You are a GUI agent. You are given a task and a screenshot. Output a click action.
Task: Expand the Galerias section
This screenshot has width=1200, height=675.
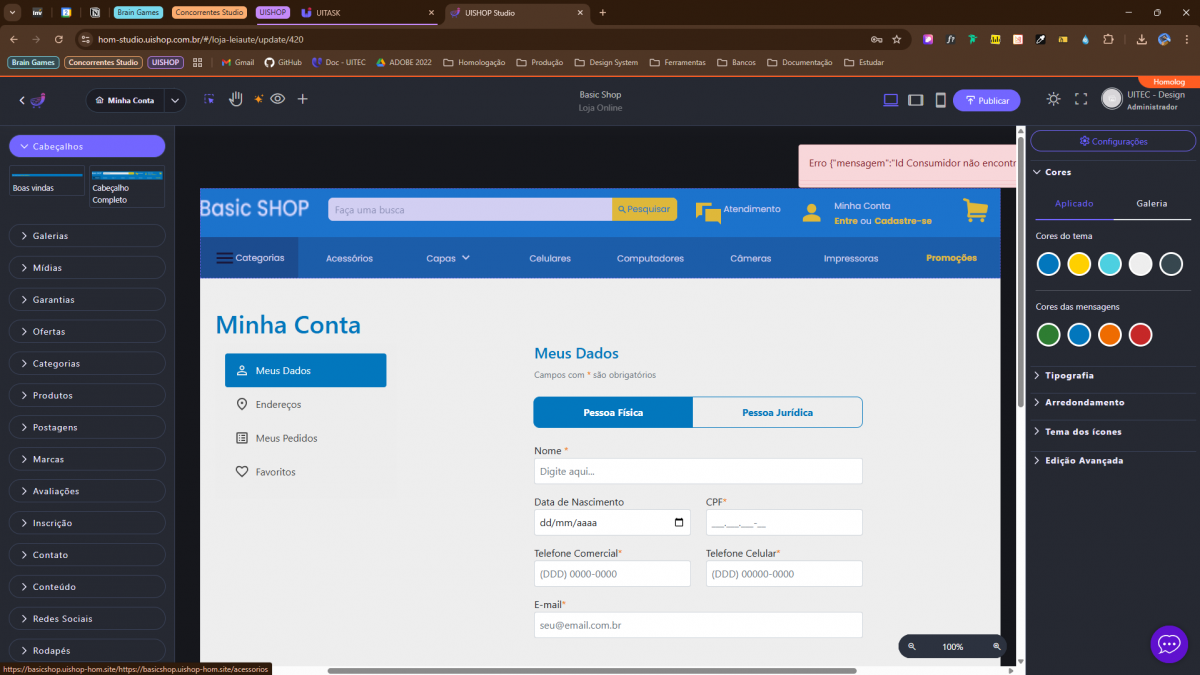click(x=87, y=236)
